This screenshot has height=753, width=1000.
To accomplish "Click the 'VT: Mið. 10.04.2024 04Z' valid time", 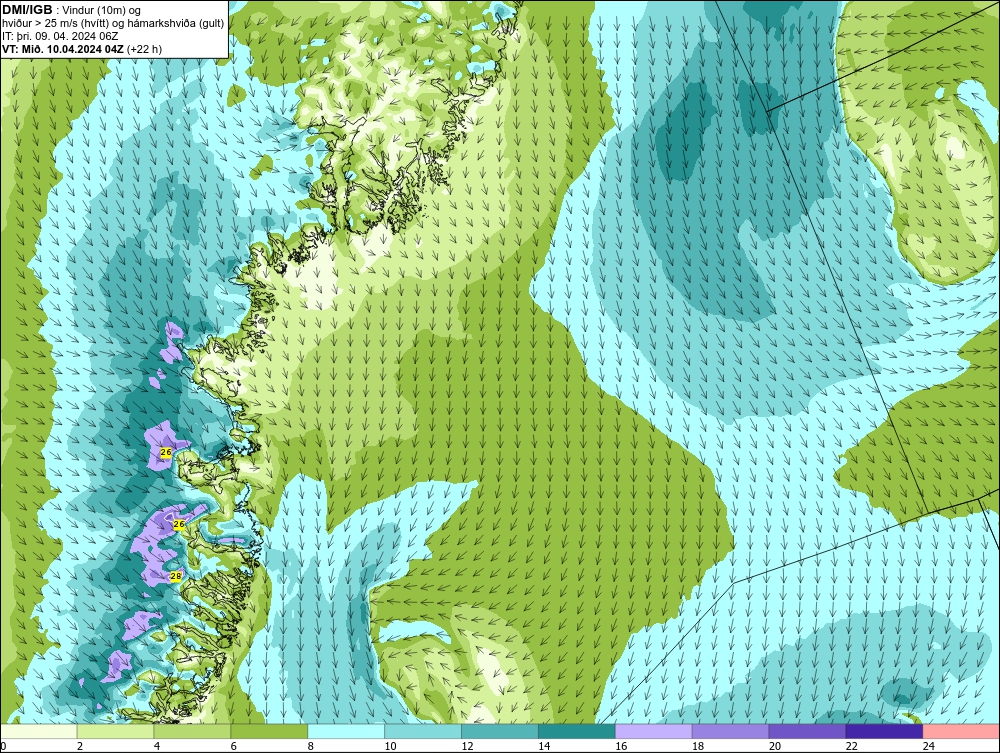I will [63, 49].
